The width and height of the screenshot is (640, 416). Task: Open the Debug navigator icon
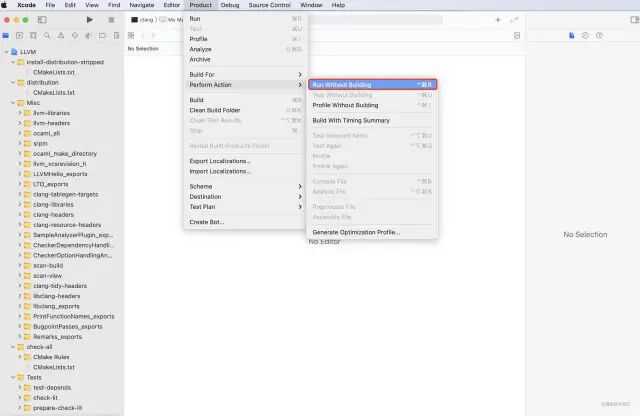(x=88, y=36)
